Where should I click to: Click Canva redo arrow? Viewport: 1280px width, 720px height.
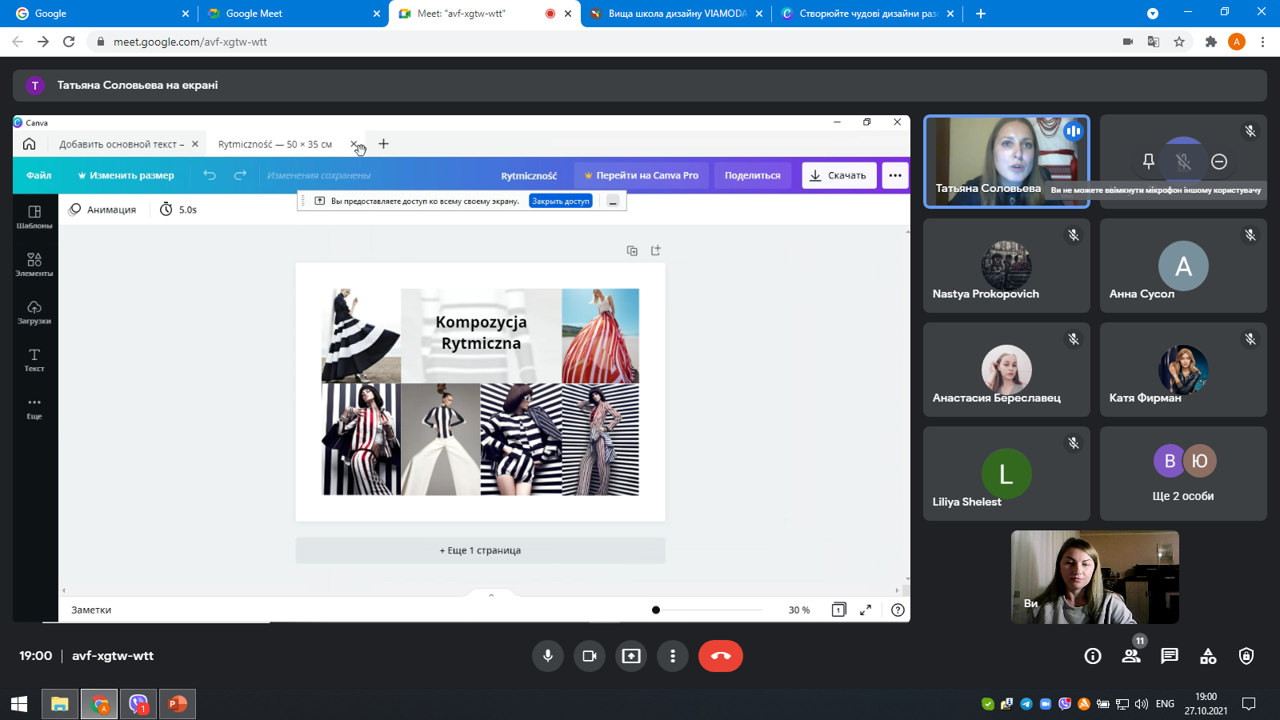click(x=240, y=175)
